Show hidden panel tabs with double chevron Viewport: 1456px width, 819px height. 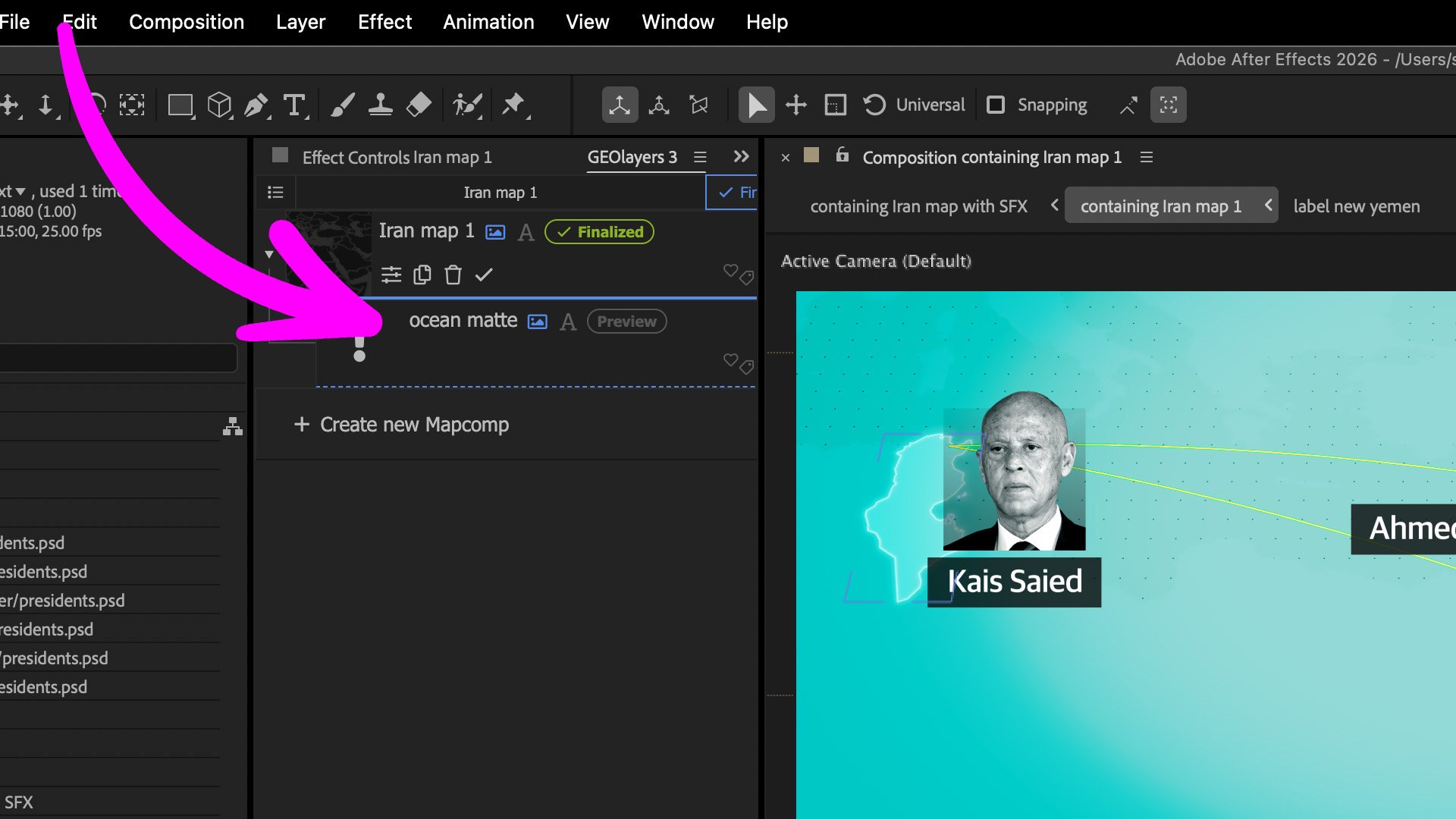(x=741, y=157)
